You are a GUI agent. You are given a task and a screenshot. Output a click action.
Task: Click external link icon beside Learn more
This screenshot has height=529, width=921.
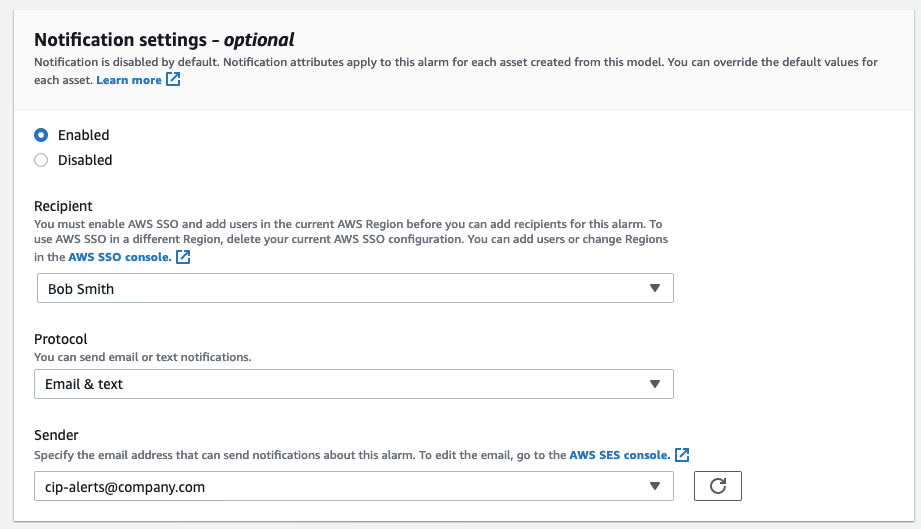click(x=173, y=80)
